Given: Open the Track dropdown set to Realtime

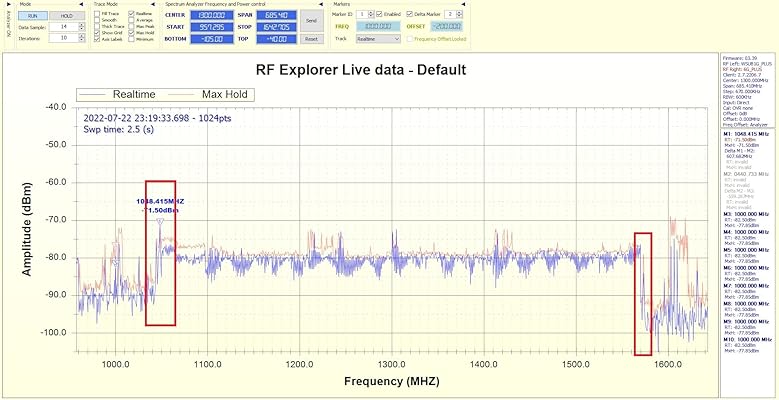Looking at the screenshot, I should (378, 39).
